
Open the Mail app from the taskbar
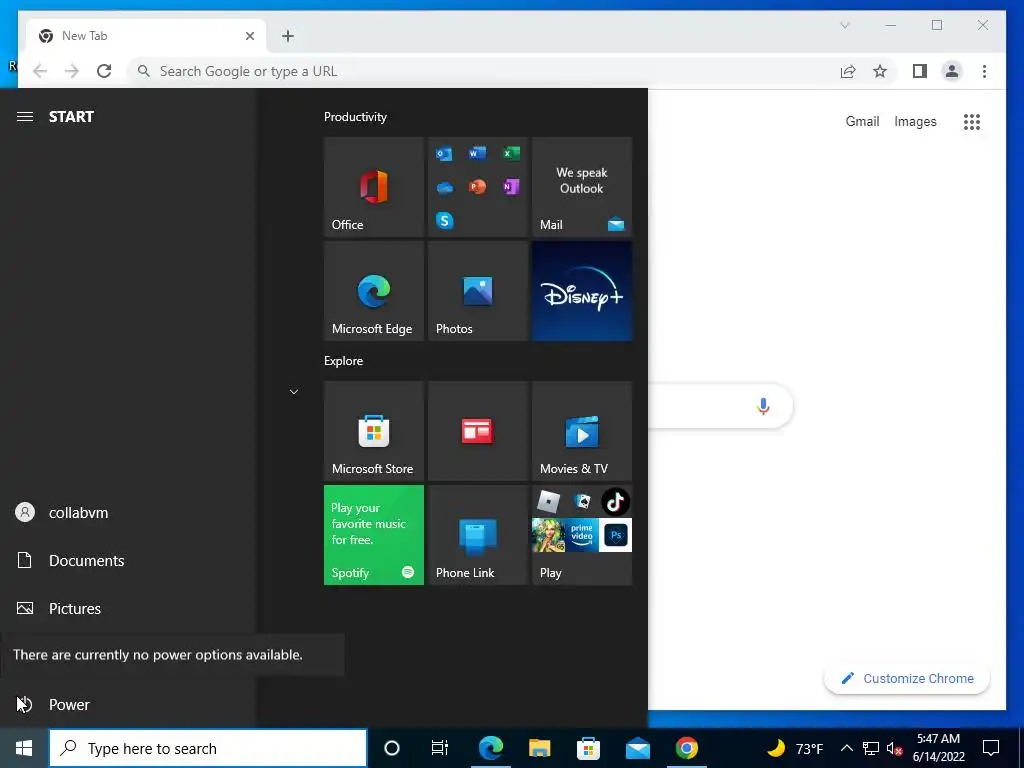coord(637,748)
